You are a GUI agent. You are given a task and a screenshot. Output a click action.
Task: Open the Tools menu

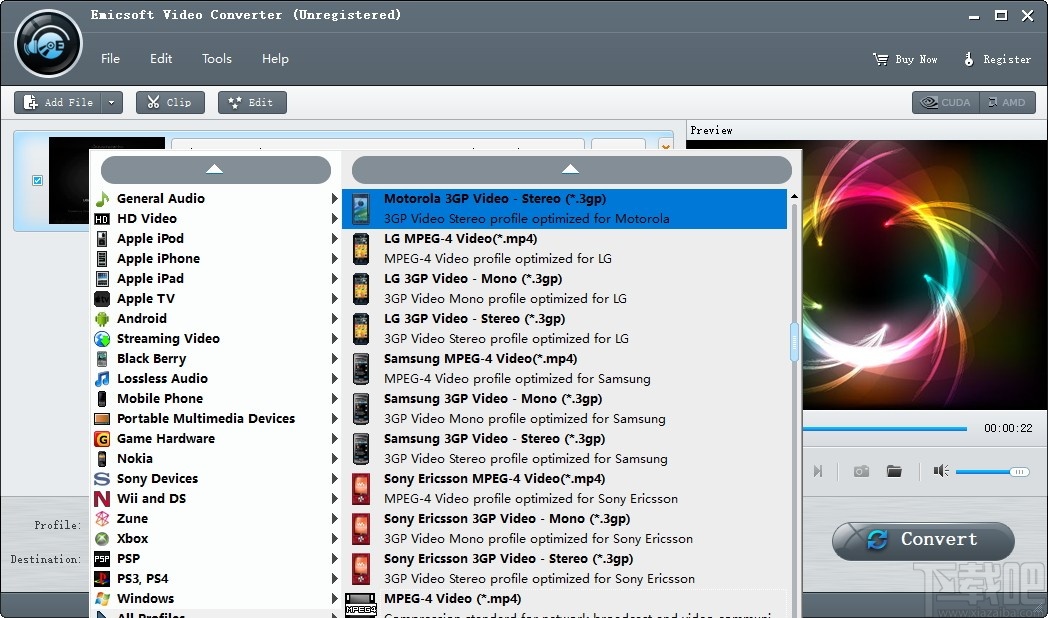click(217, 59)
